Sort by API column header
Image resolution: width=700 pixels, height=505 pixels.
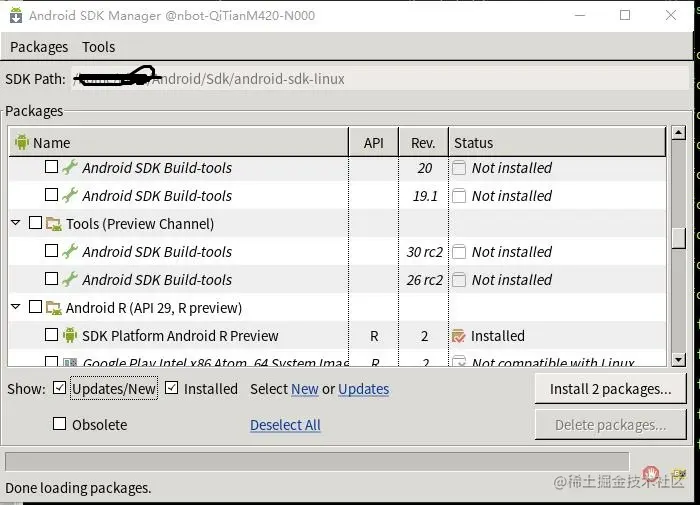[x=374, y=142]
